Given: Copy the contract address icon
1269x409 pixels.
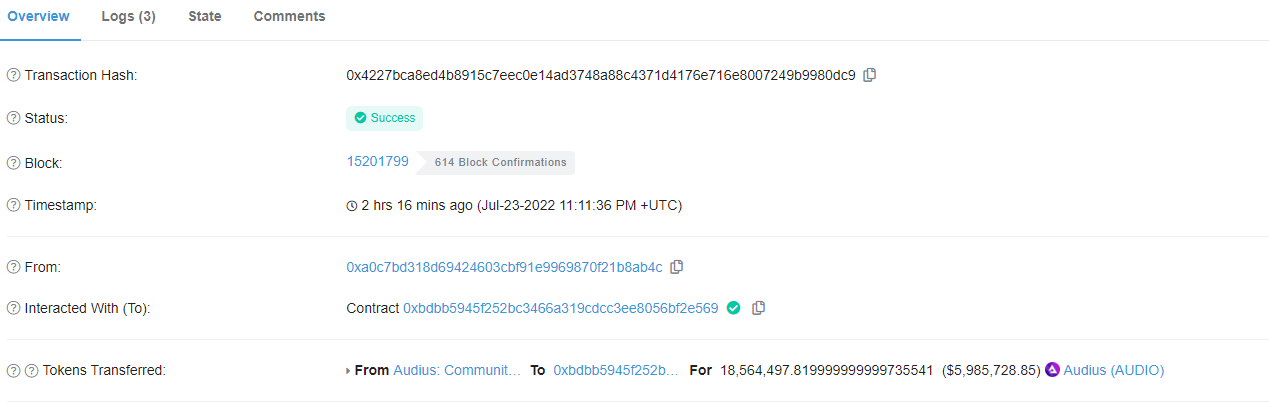Looking at the screenshot, I should [x=758, y=308].
